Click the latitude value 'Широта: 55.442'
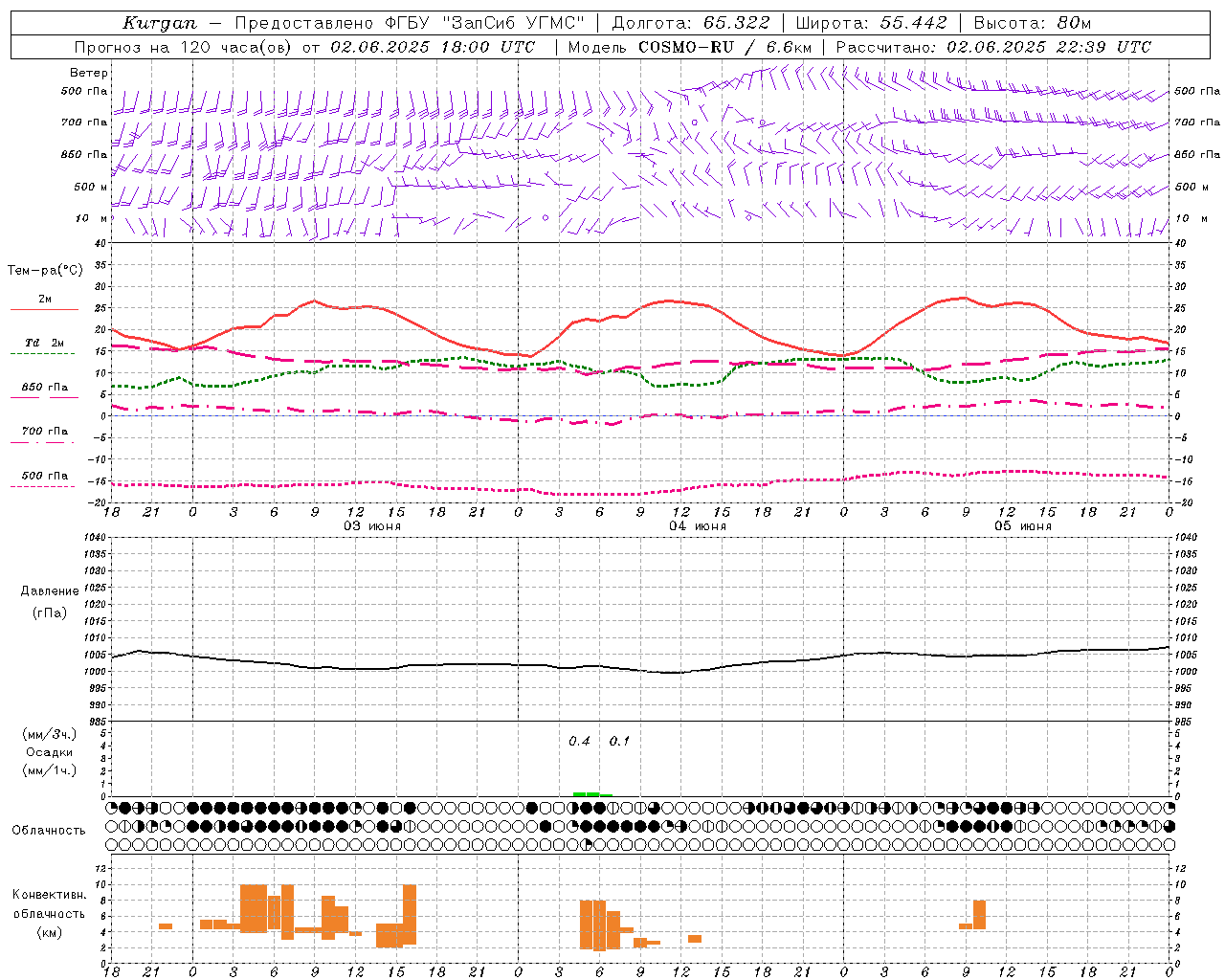Image resolution: width=1225 pixels, height=980 pixels. (872, 23)
